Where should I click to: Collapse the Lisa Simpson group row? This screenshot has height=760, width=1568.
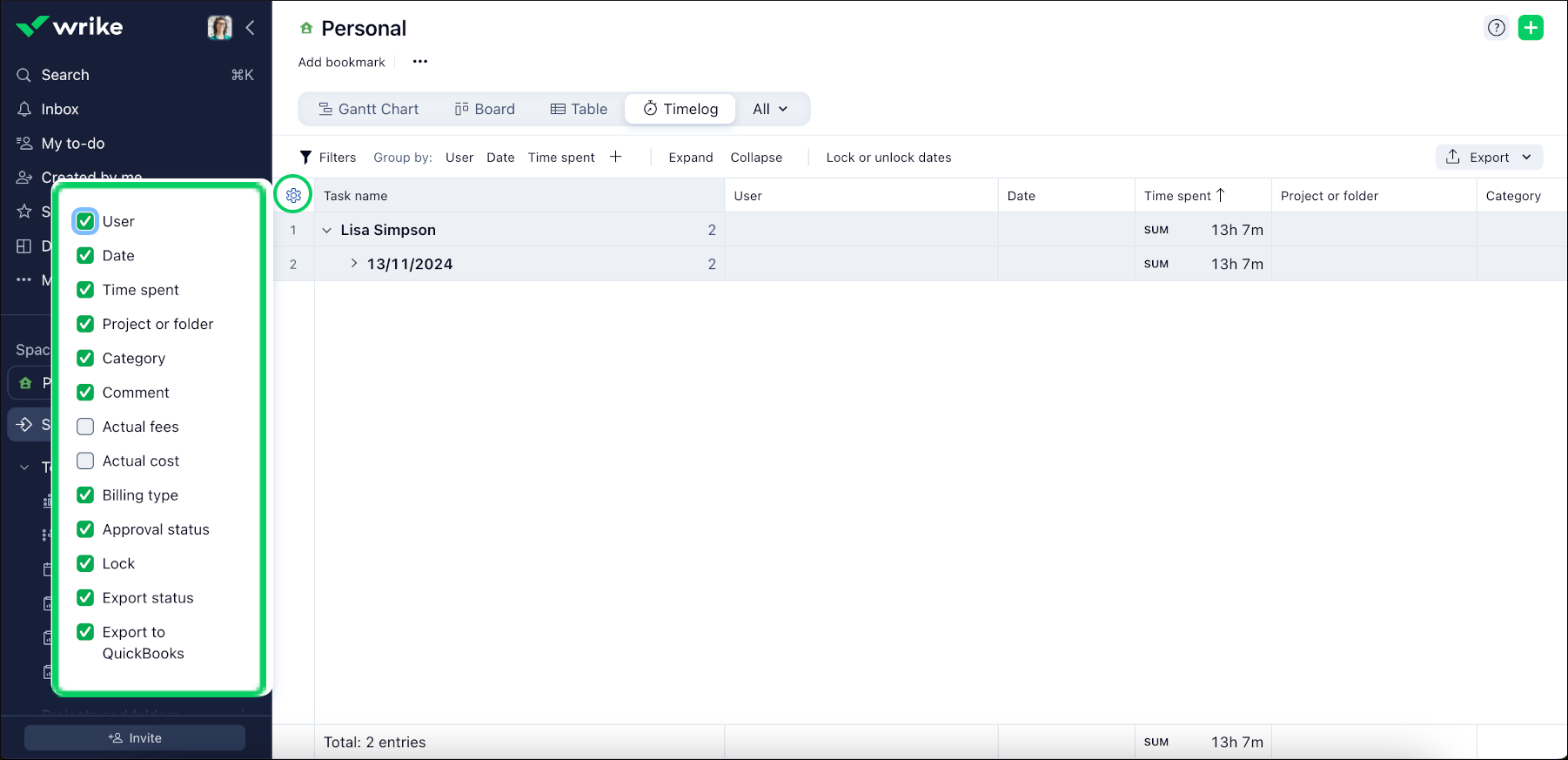pos(327,230)
